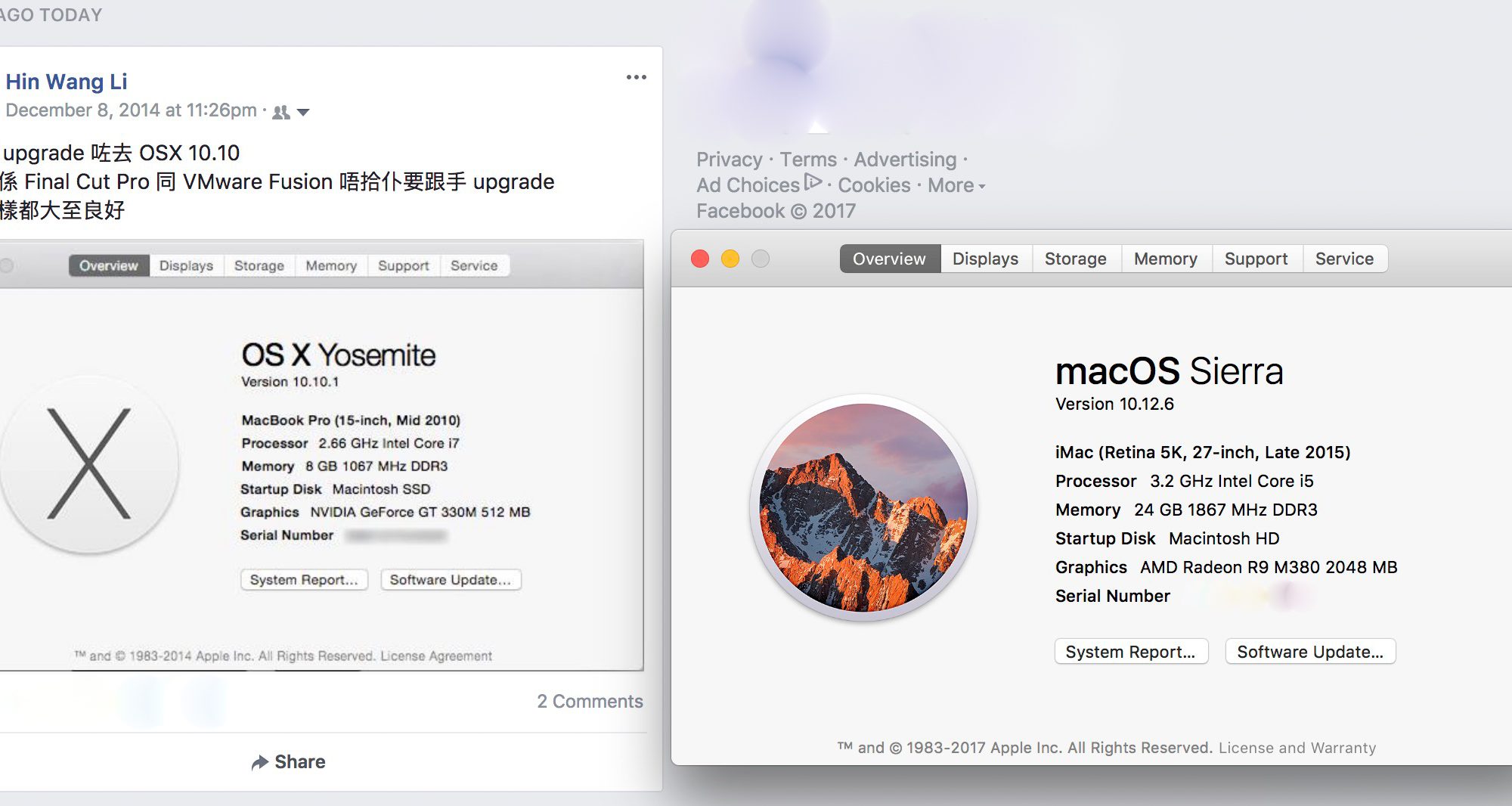Click the post date December 8, 2014
The height and width of the screenshot is (806, 1512).
click(131, 110)
